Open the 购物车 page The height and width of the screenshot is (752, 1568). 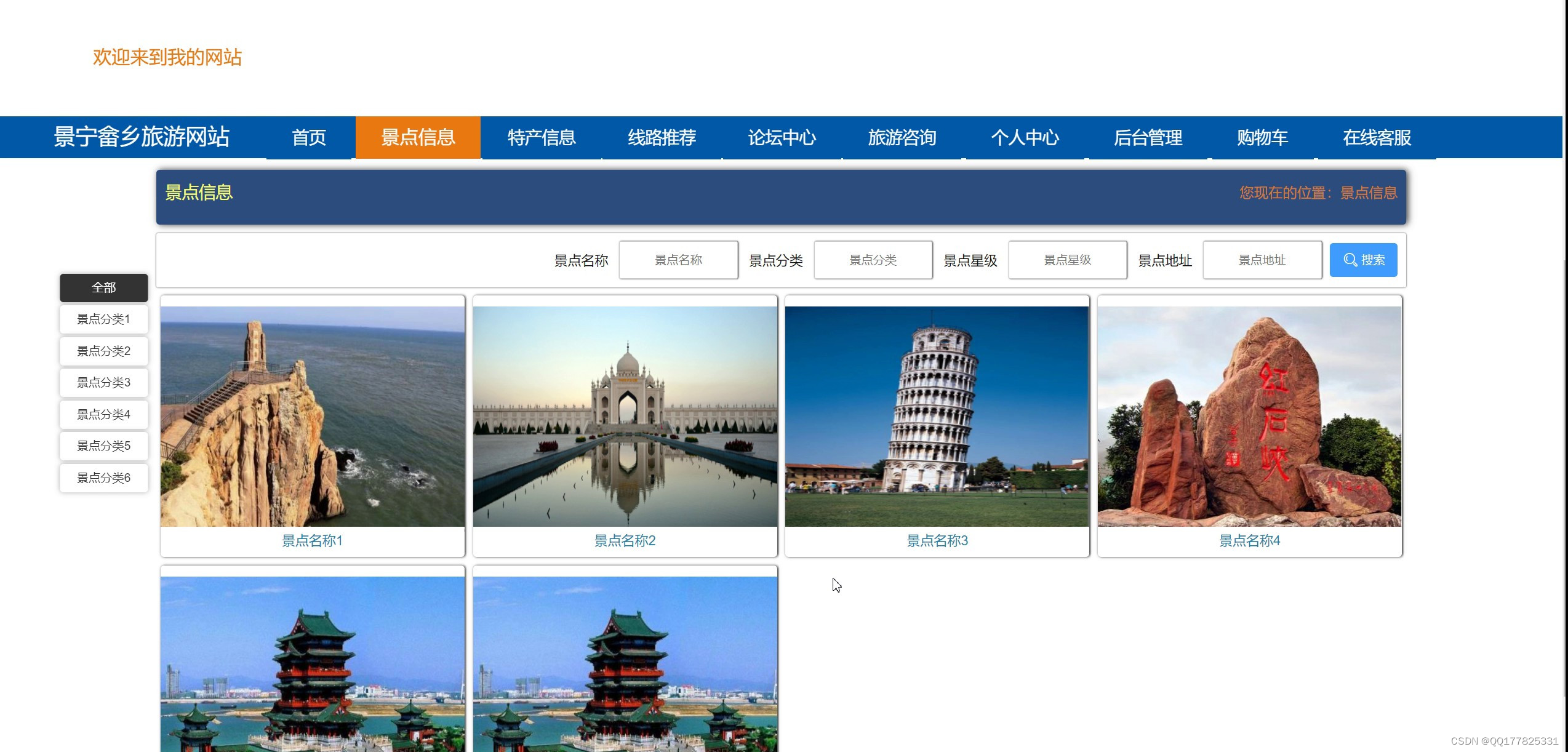(1263, 137)
